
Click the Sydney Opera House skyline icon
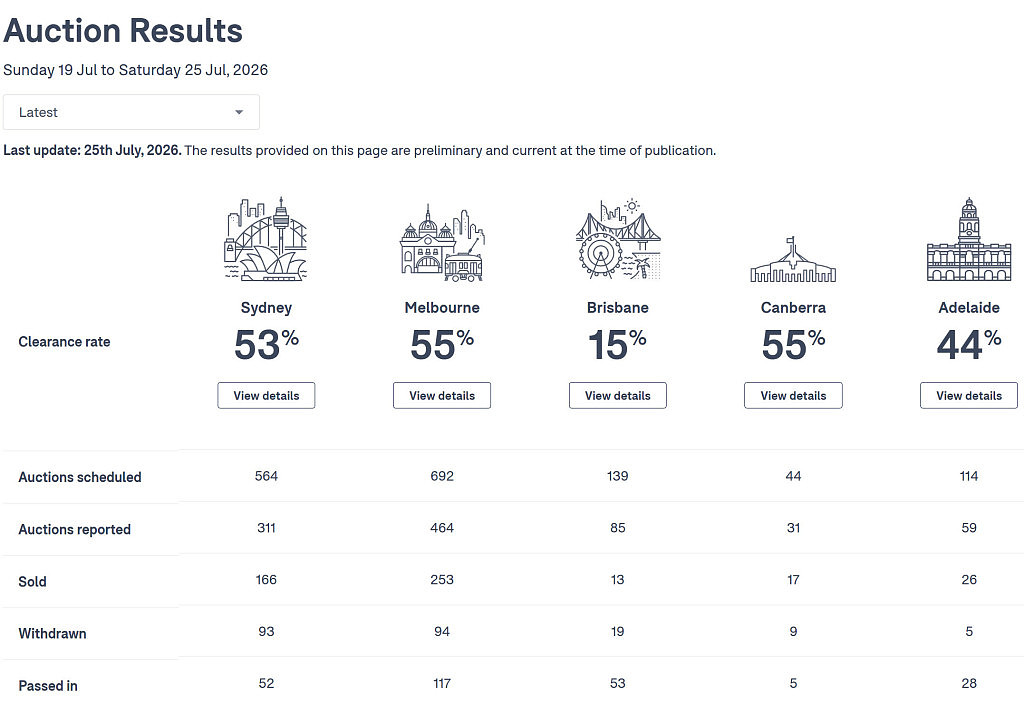click(x=266, y=239)
